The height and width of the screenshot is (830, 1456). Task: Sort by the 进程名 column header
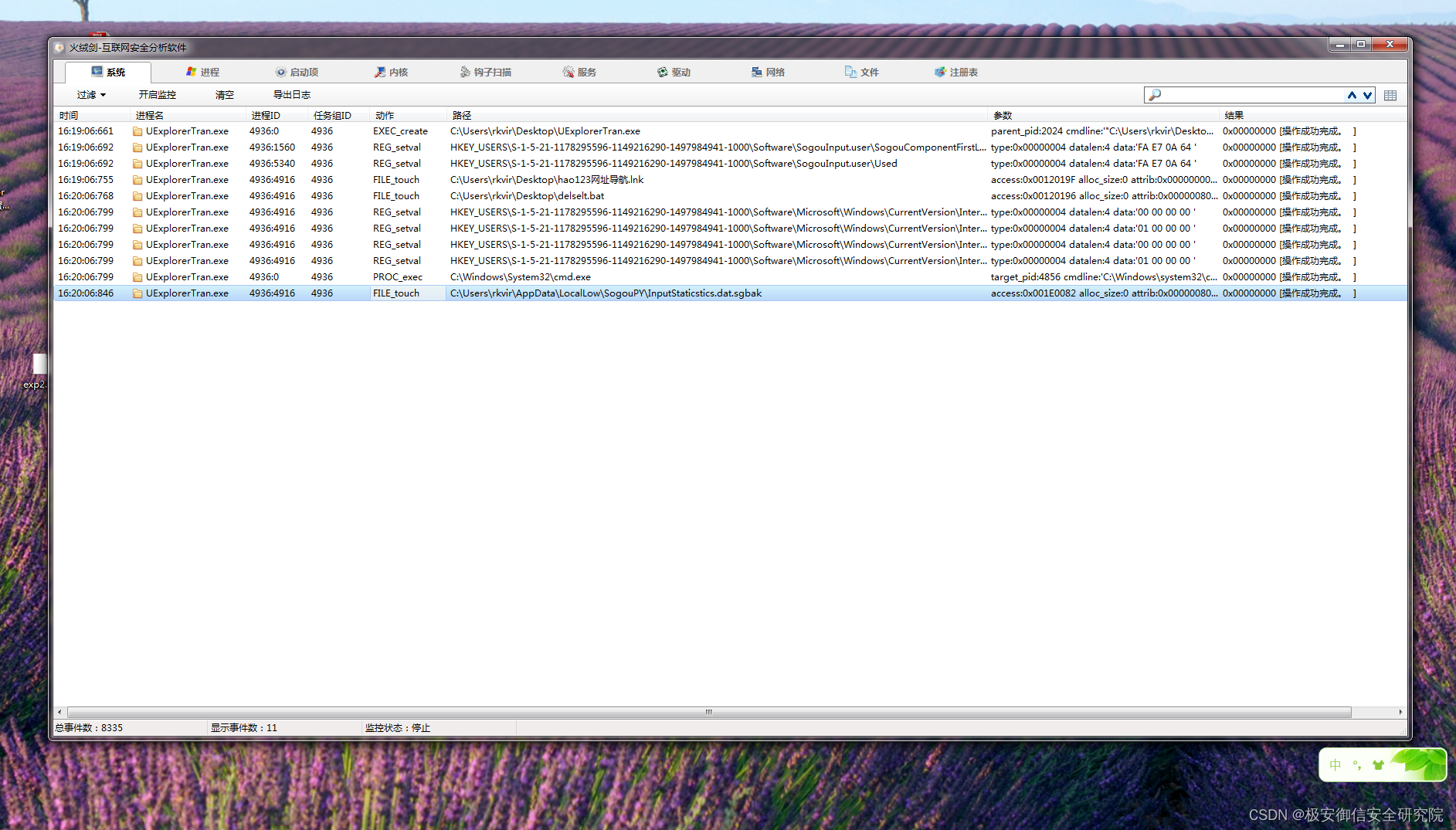pyautogui.click(x=188, y=115)
